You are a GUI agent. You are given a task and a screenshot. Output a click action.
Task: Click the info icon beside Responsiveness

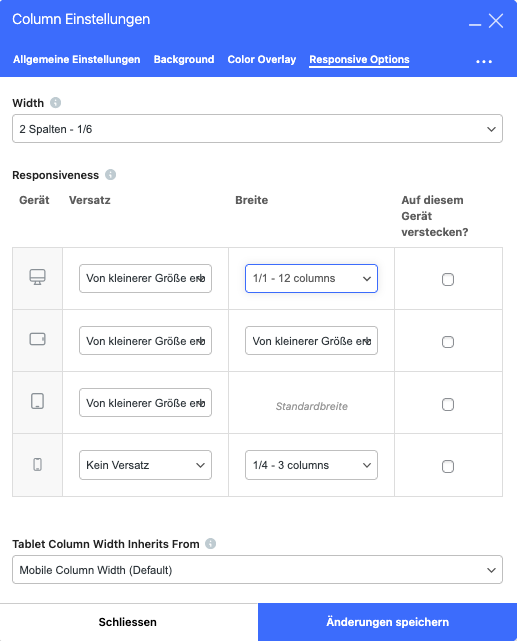click(110, 175)
